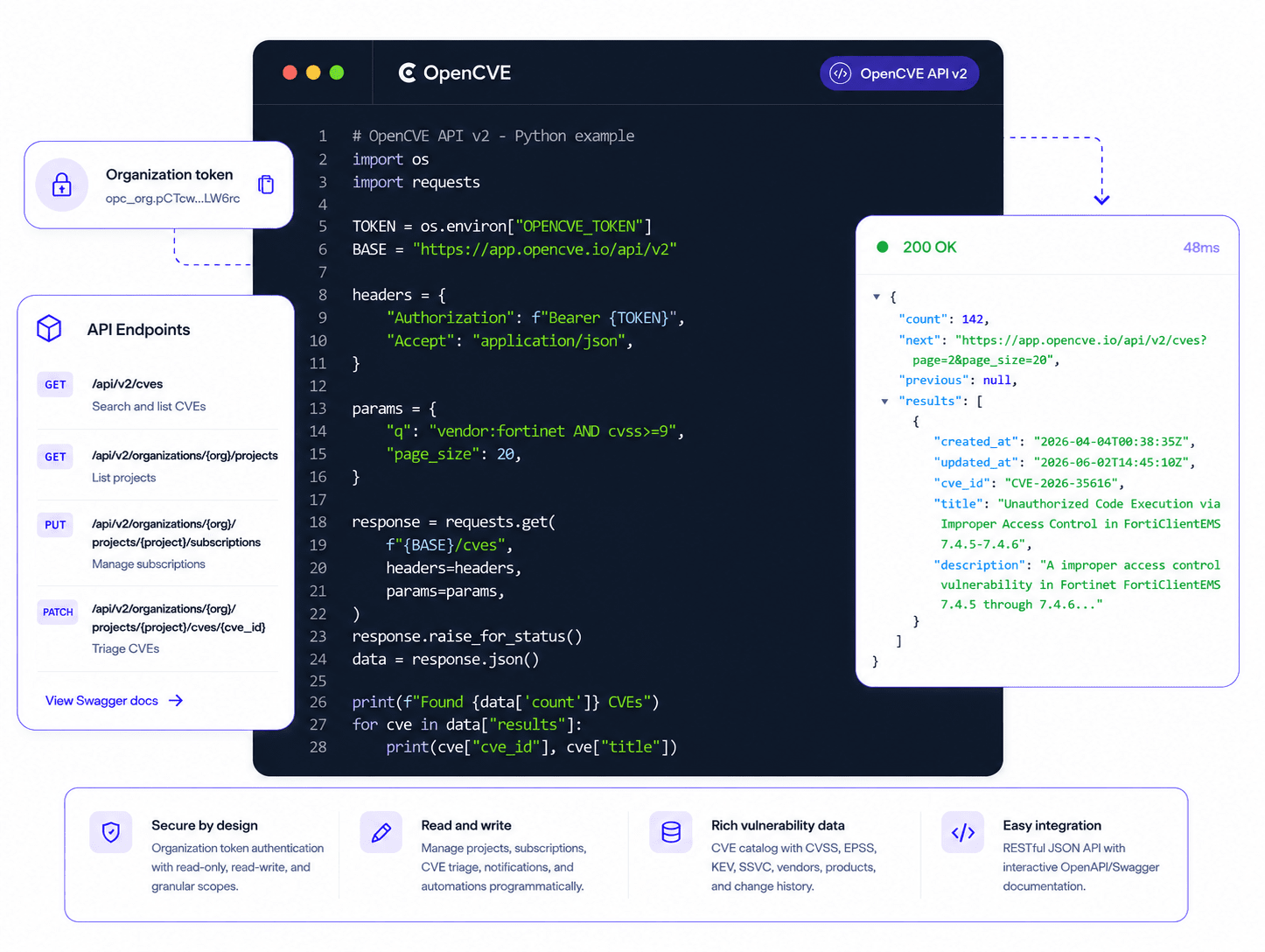Screen dimensions: 1265x952
Task: Select the PATCH cves/{cve_id} endpoint path
Action: point(179,618)
